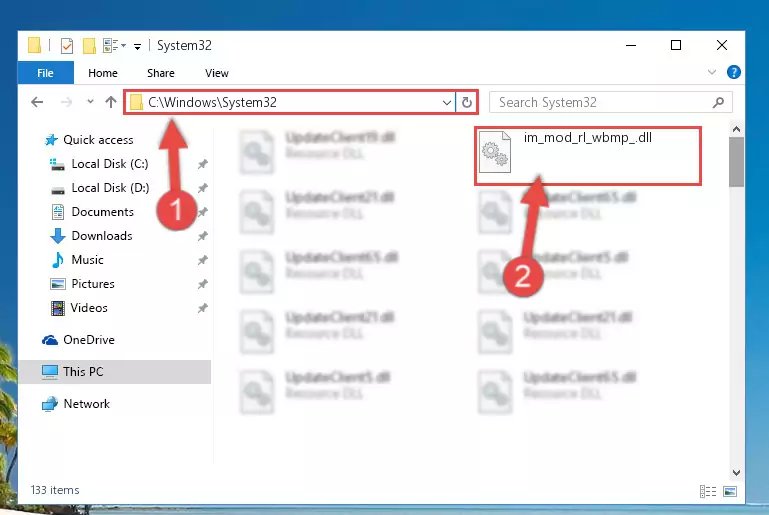
Task: Click the pin icon next to Music
Action: pyautogui.click(x=202, y=260)
